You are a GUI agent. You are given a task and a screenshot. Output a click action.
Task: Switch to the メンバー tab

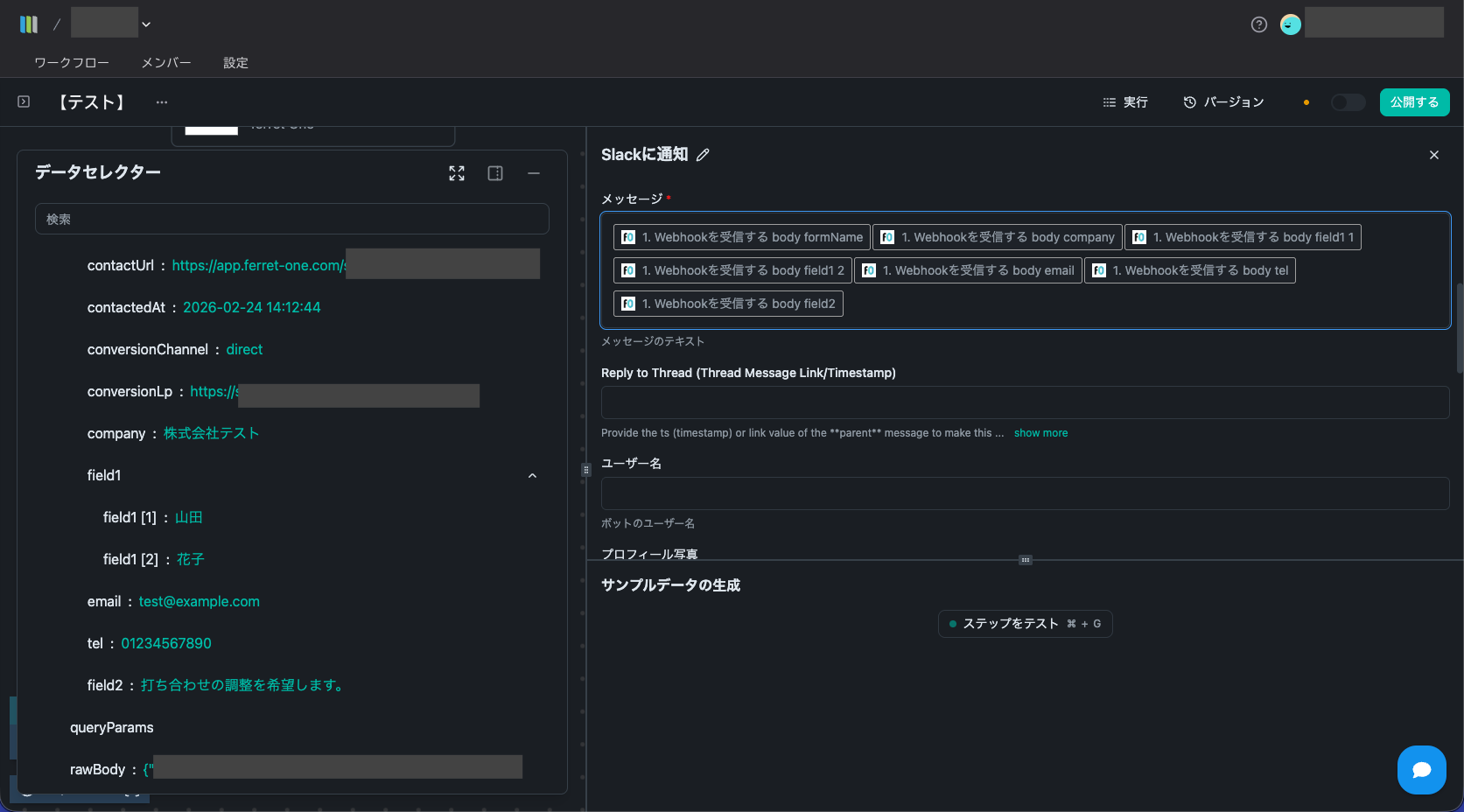pyautogui.click(x=166, y=63)
